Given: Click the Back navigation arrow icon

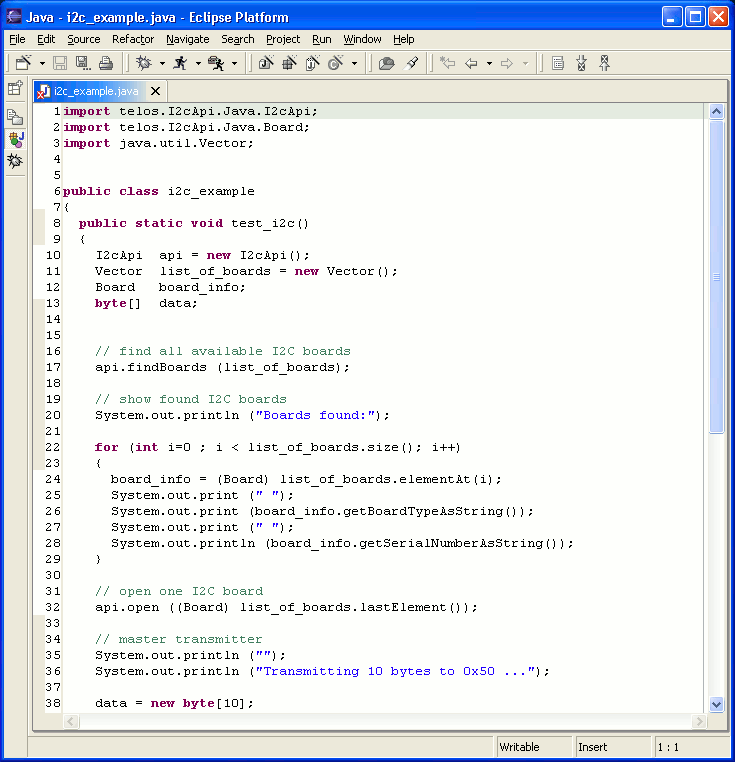Looking at the screenshot, I should [471, 63].
